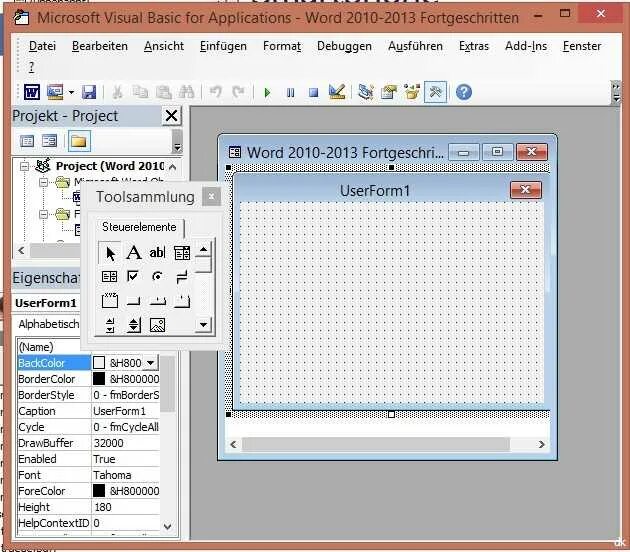Select the Steuerelemente tab in Toolsammlung
Image resolution: width=630 pixels, height=552 pixels.
tap(139, 227)
